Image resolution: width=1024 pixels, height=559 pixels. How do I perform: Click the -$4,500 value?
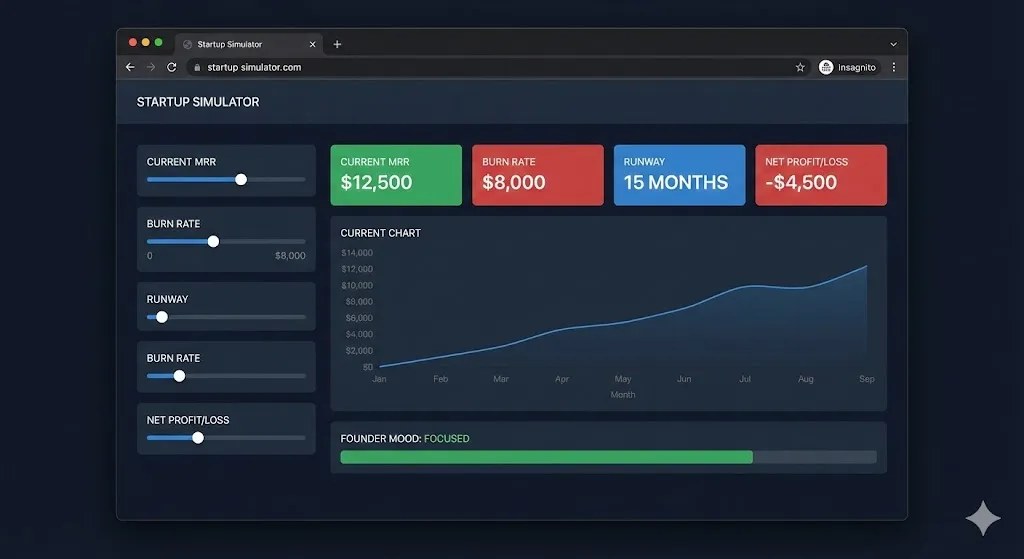(801, 182)
